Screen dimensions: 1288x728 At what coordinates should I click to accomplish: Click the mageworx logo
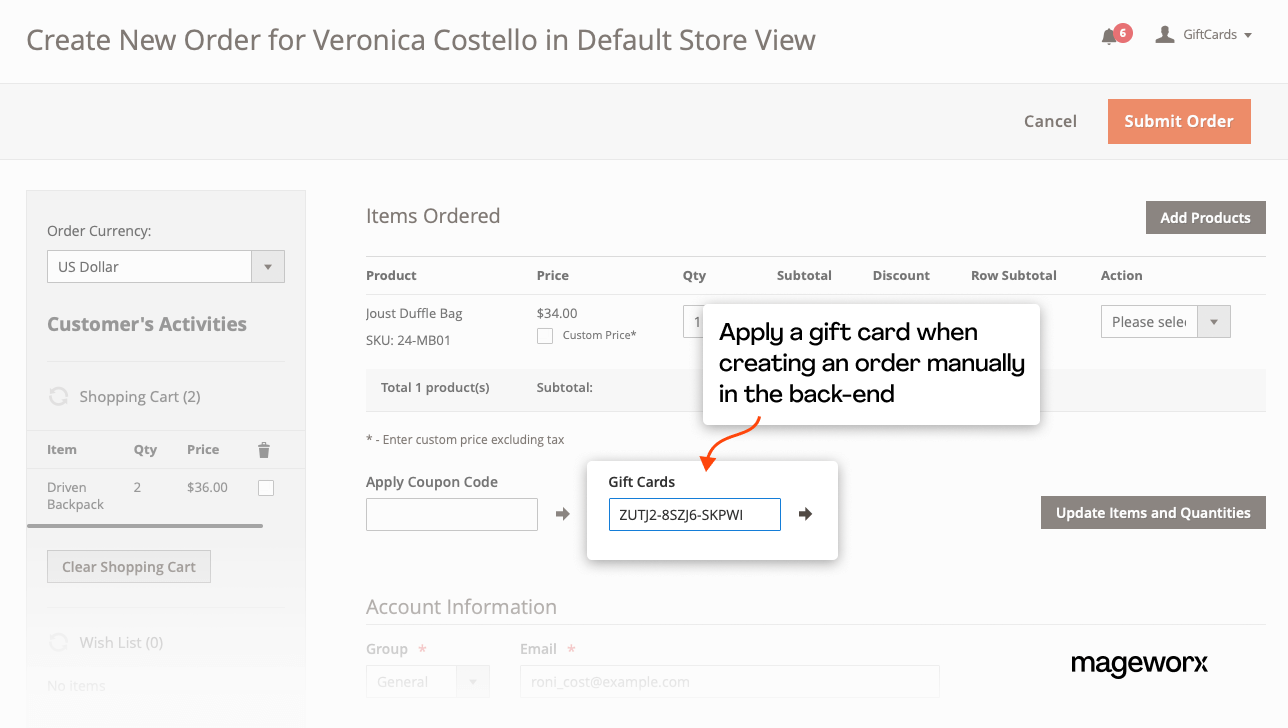[1139, 664]
